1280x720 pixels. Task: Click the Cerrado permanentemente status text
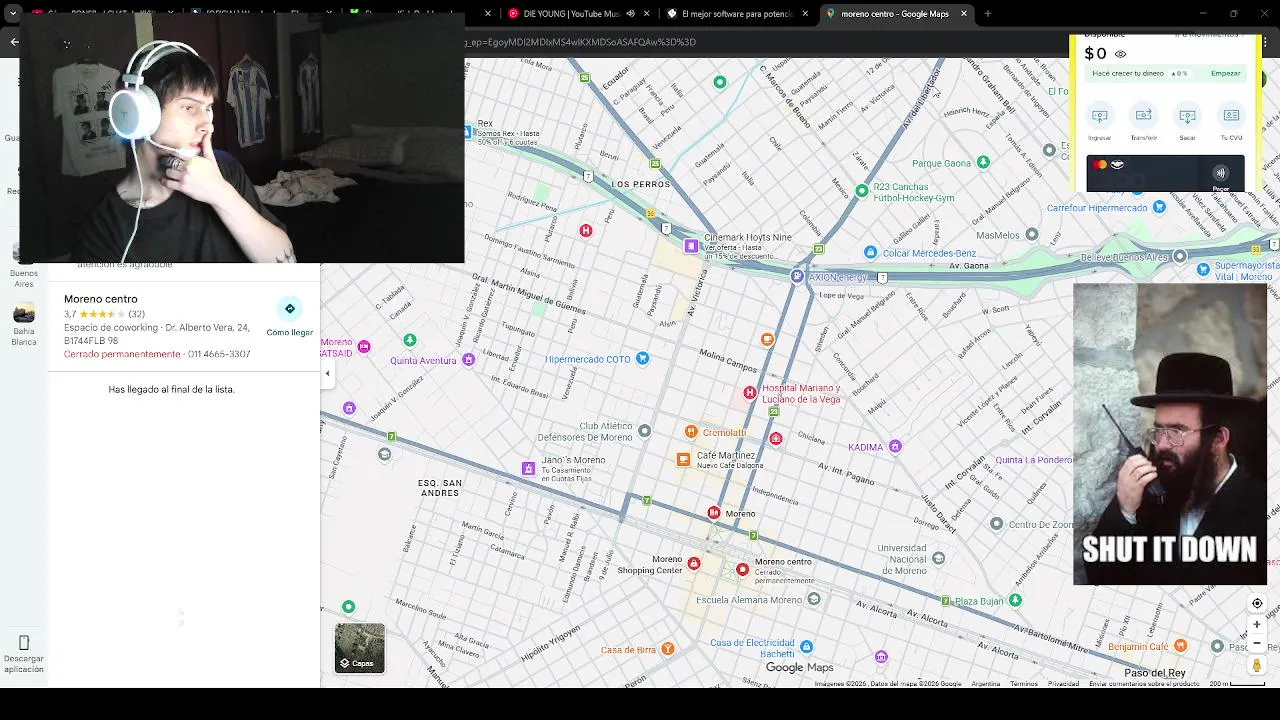[x=122, y=354]
